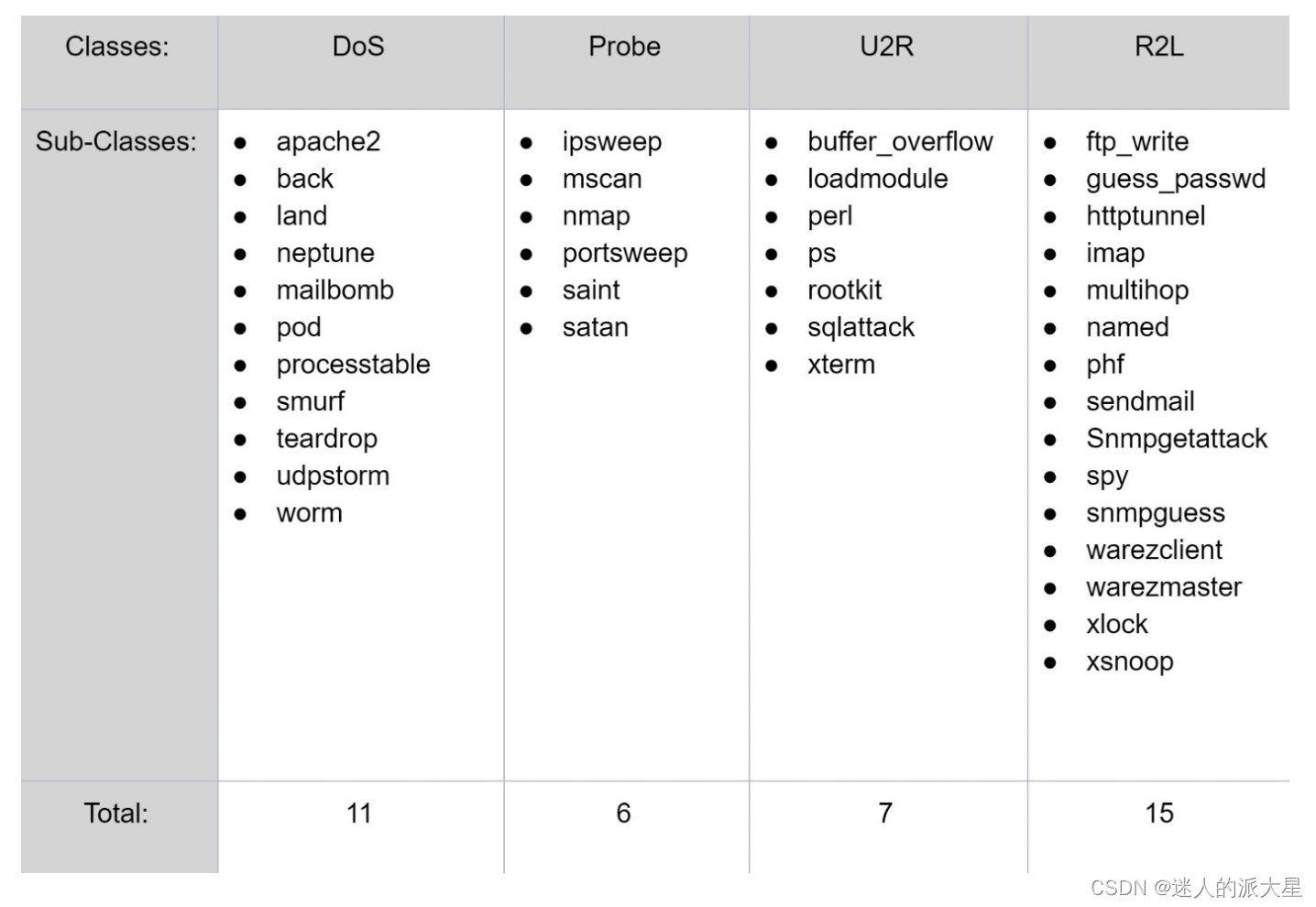Select the warezmaster entry
1316x907 pixels.
1163,587
